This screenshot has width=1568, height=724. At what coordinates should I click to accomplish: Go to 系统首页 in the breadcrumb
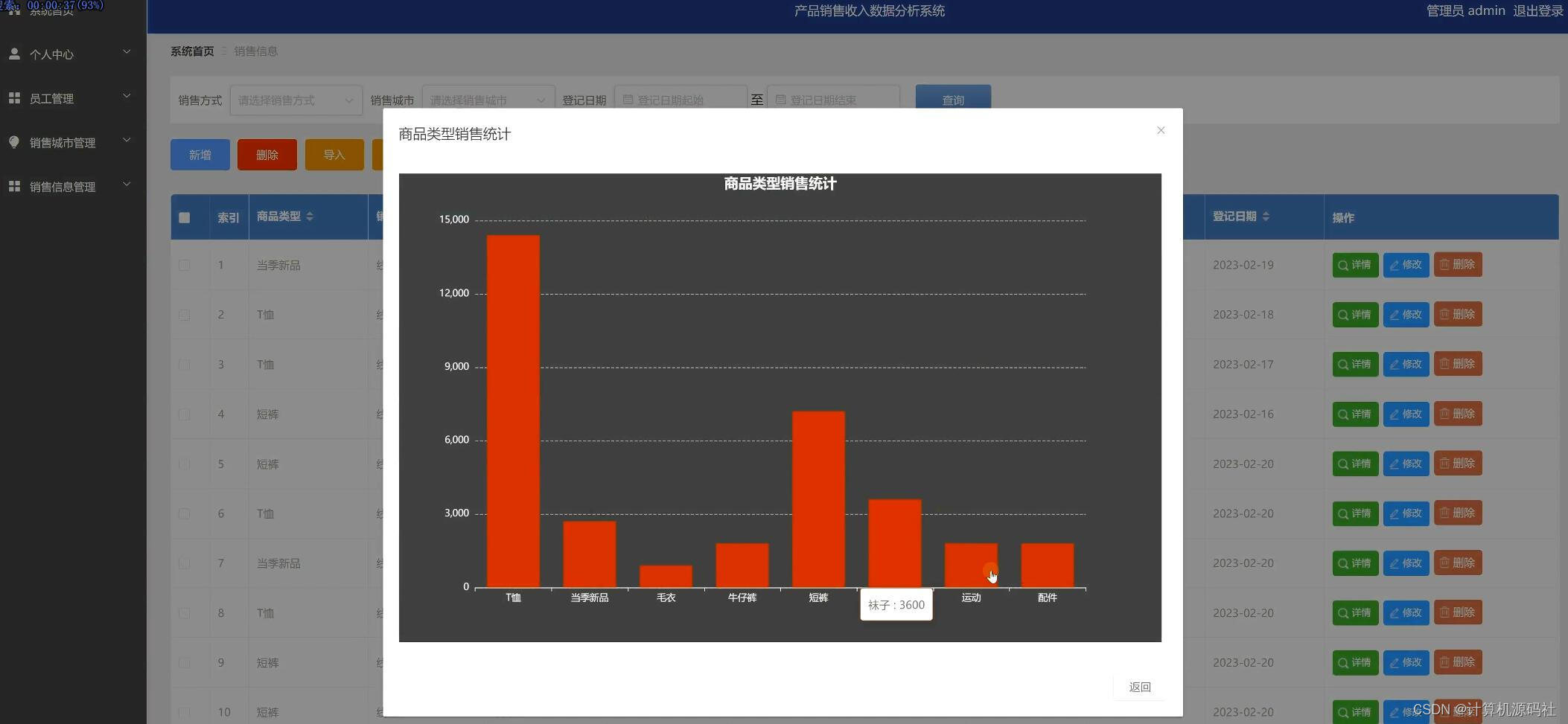[x=192, y=51]
